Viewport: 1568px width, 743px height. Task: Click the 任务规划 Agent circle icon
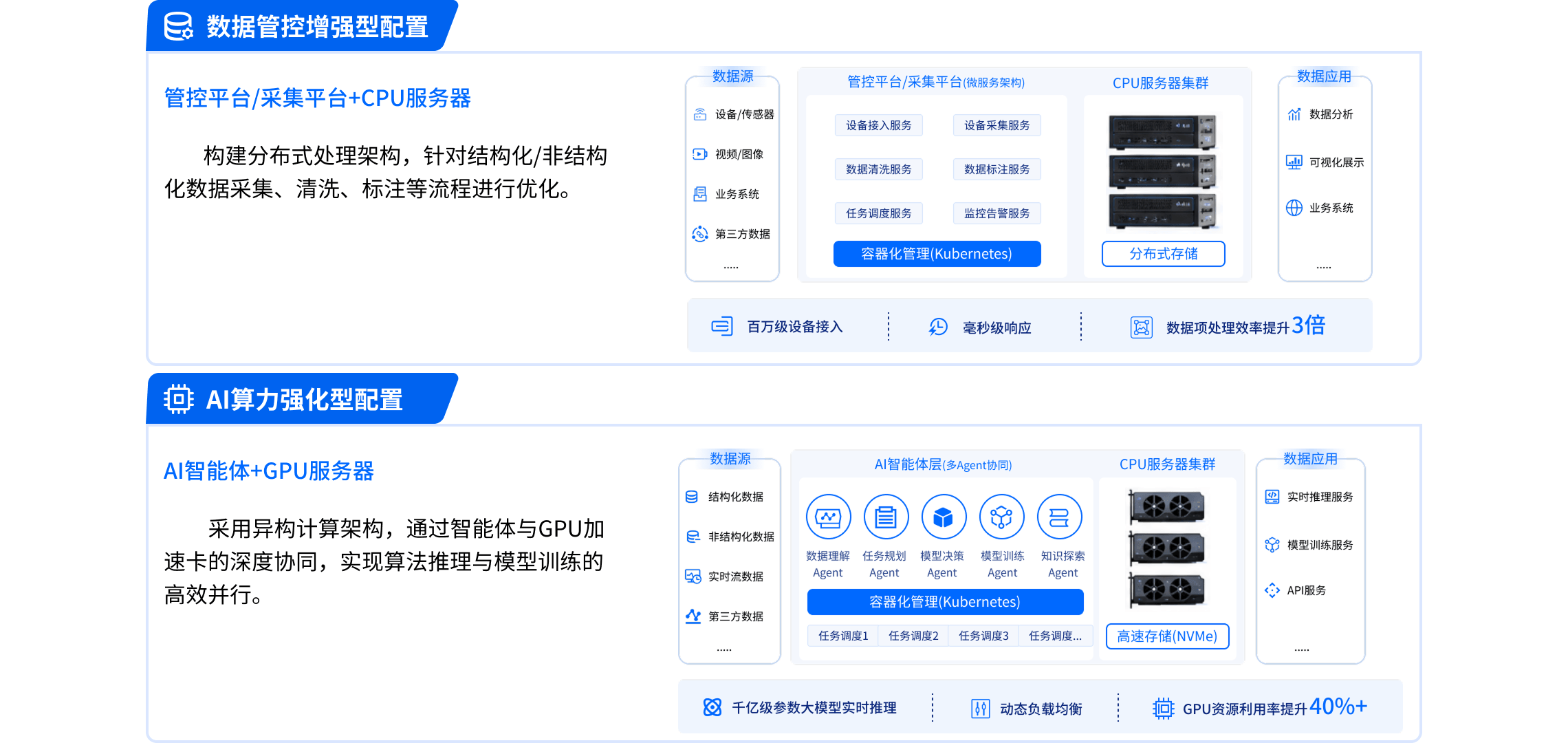[x=886, y=517]
